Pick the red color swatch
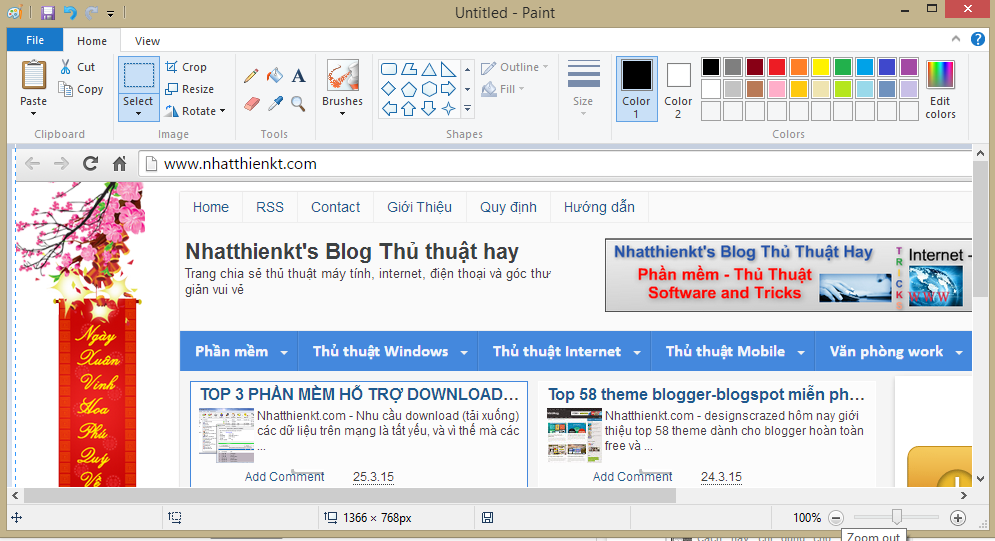The height and width of the screenshot is (541, 995). 777,67
